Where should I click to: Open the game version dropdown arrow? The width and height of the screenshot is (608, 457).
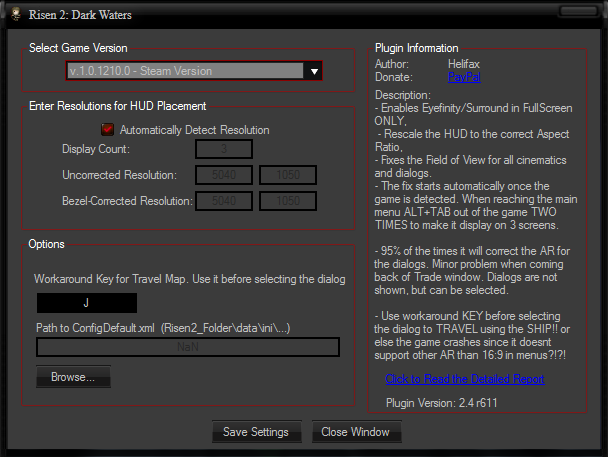pos(314,71)
